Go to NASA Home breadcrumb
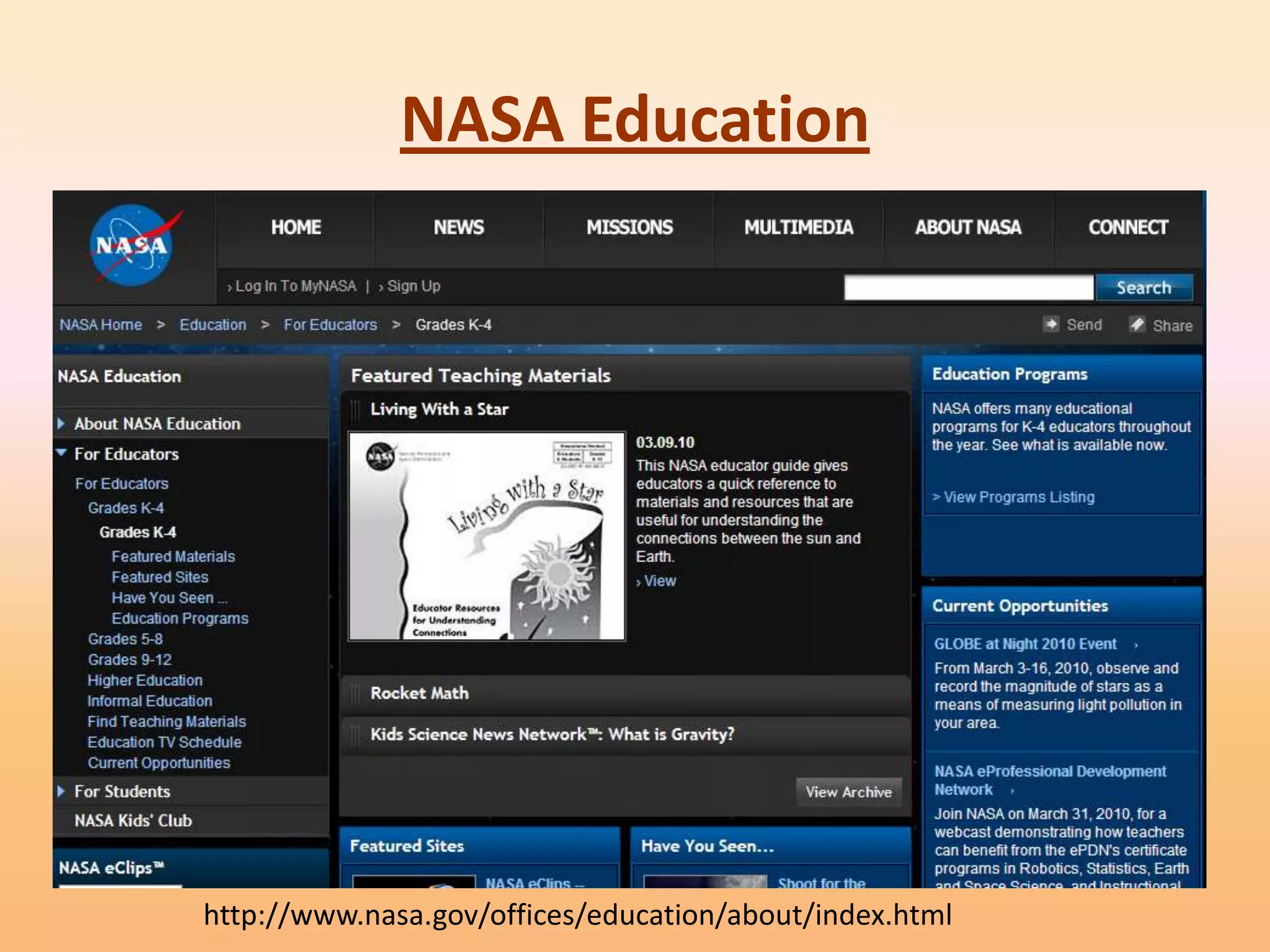The image size is (1270, 952). coord(100,325)
